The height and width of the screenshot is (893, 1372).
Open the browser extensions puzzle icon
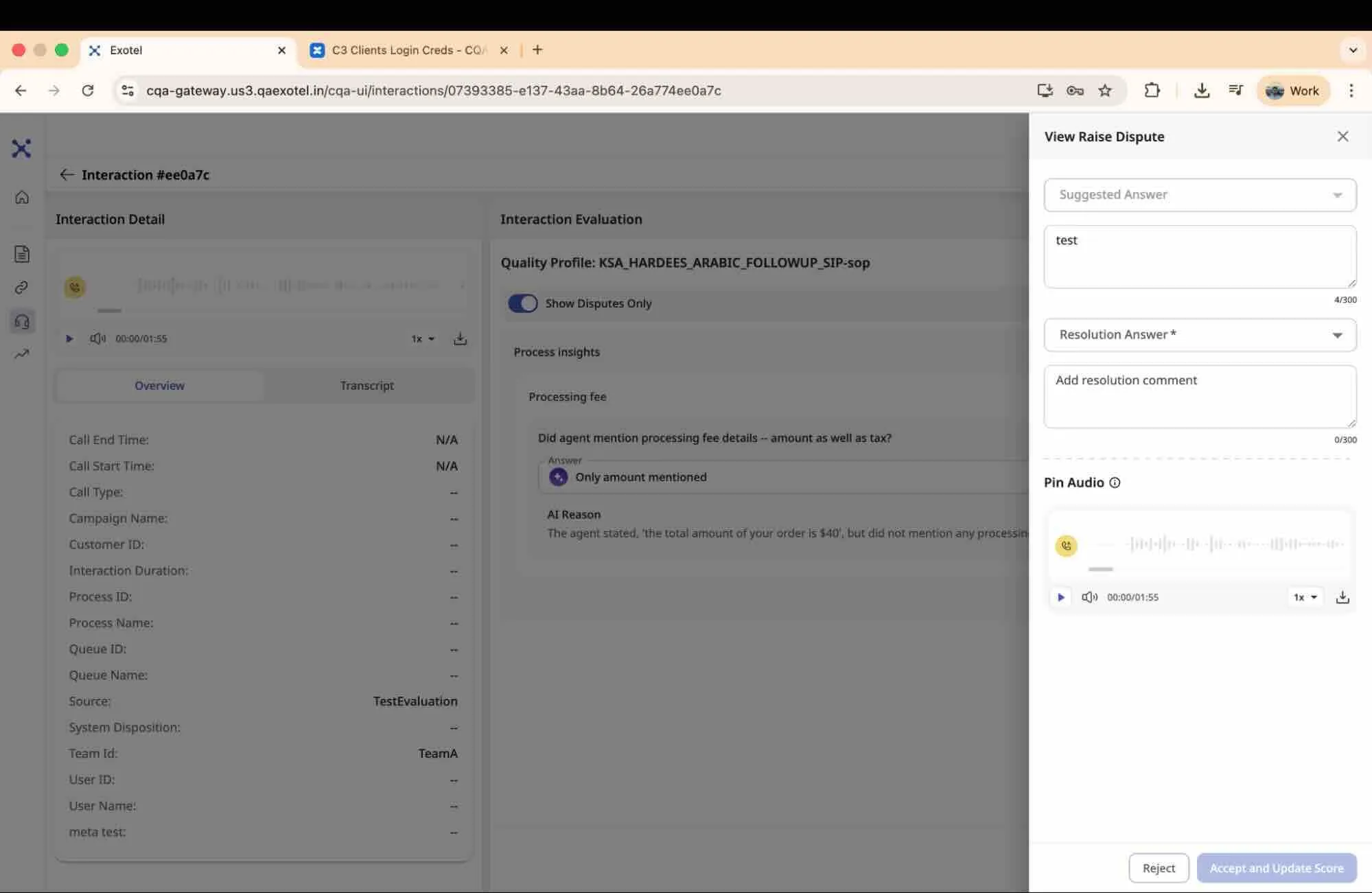(x=1152, y=91)
